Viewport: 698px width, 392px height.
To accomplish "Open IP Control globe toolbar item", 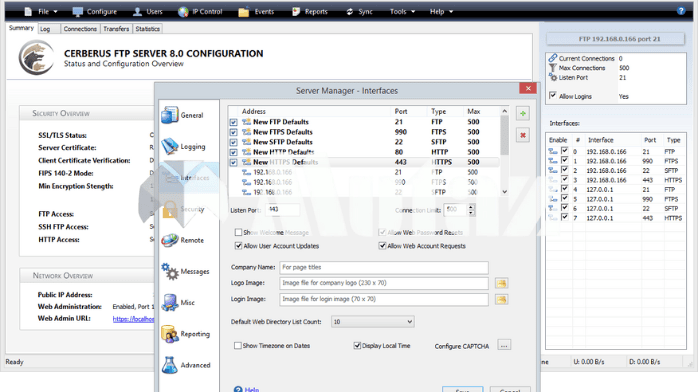I will pos(200,12).
